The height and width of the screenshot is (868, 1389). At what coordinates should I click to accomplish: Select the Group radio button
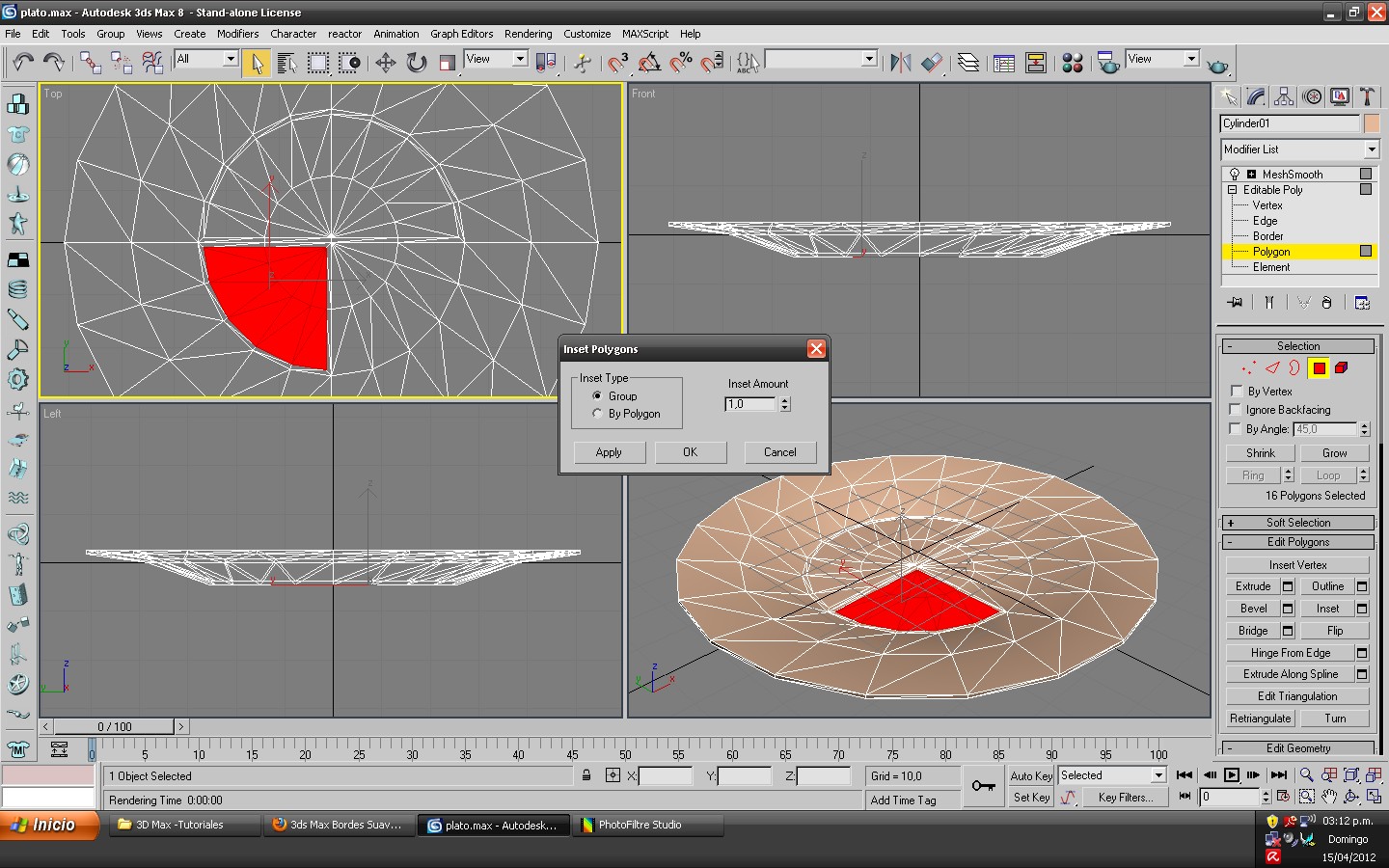597,396
